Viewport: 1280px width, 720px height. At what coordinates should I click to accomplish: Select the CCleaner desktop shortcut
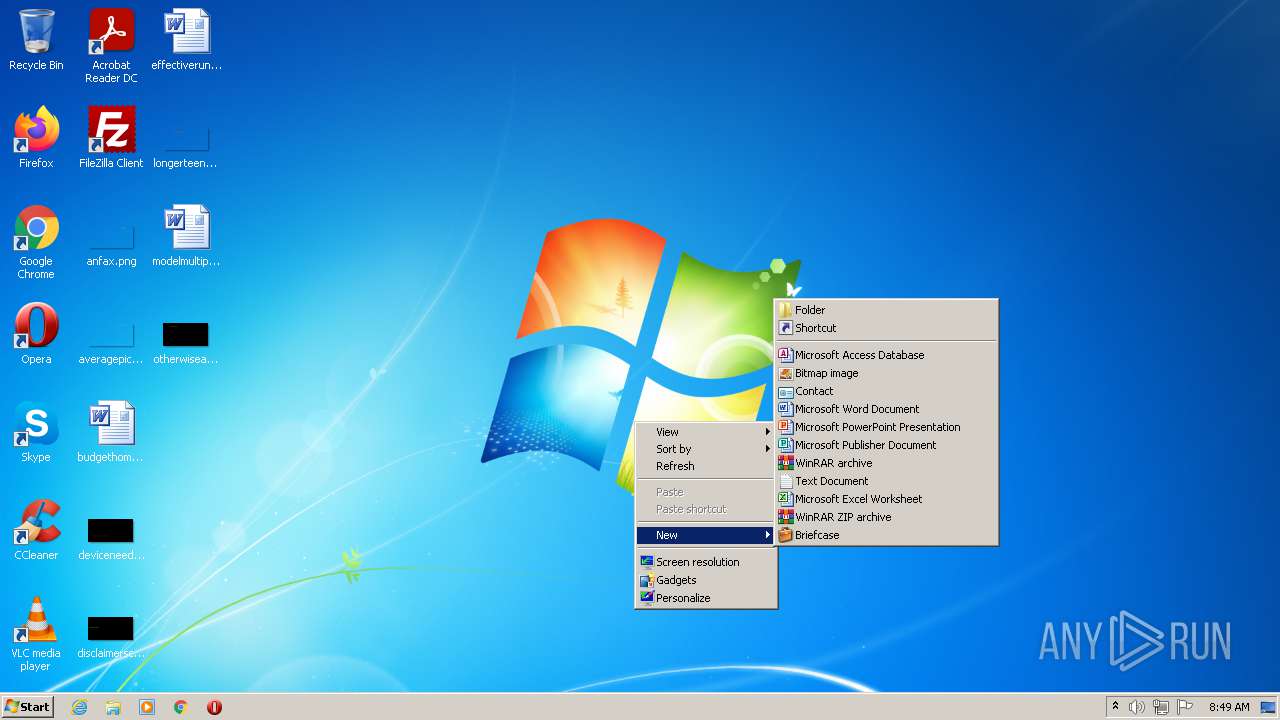(36, 530)
